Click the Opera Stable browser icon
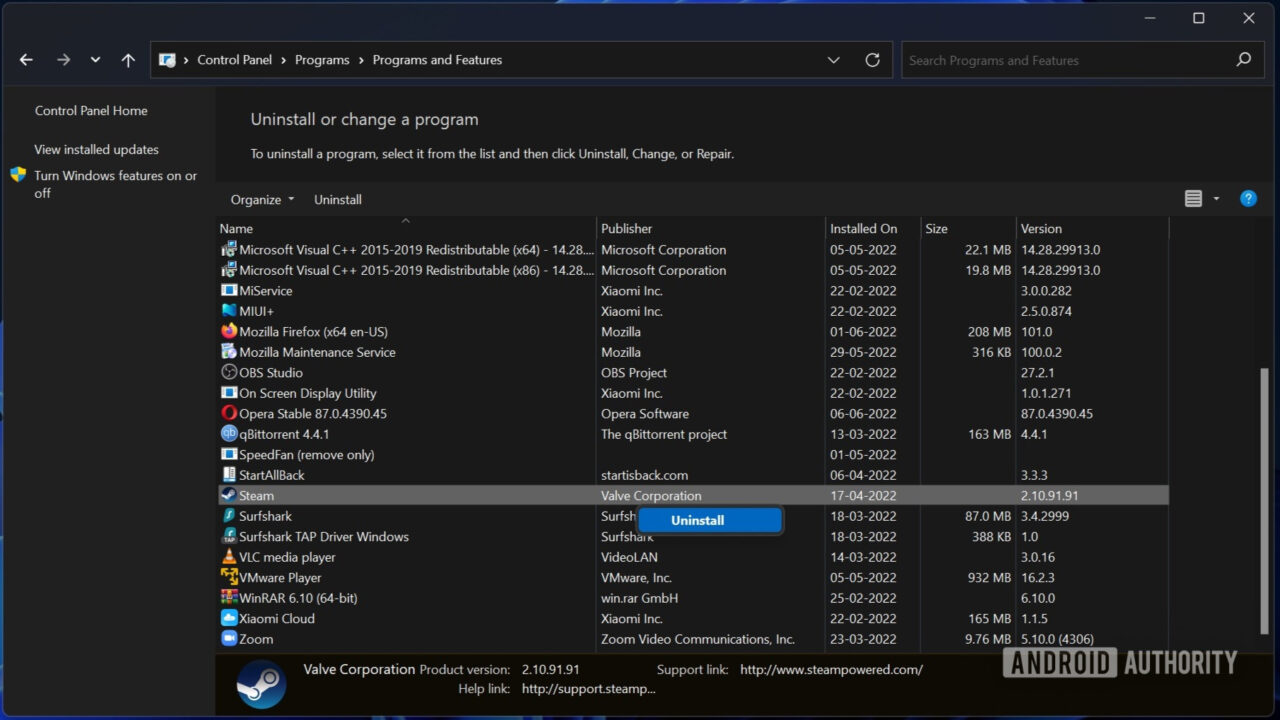This screenshot has height=720, width=1280. 230,413
